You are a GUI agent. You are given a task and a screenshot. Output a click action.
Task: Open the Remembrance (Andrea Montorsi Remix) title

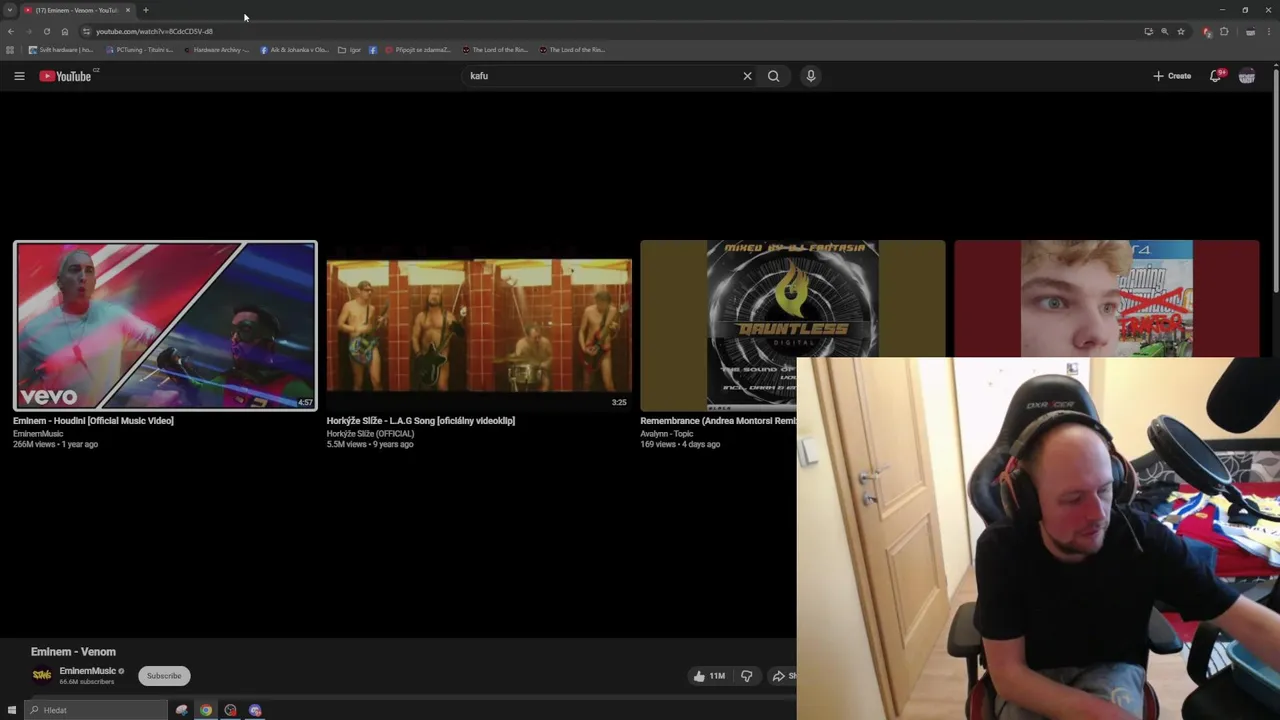(x=718, y=421)
